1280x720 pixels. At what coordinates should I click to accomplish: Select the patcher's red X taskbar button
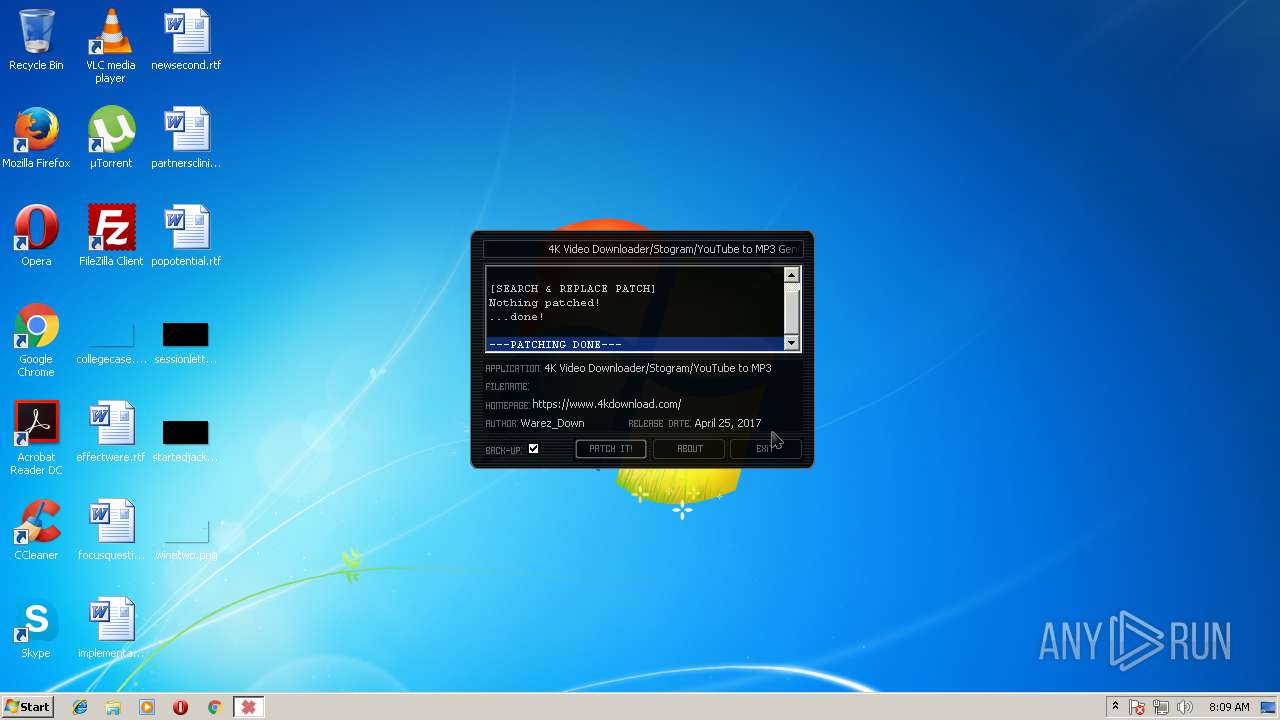tap(248, 707)
